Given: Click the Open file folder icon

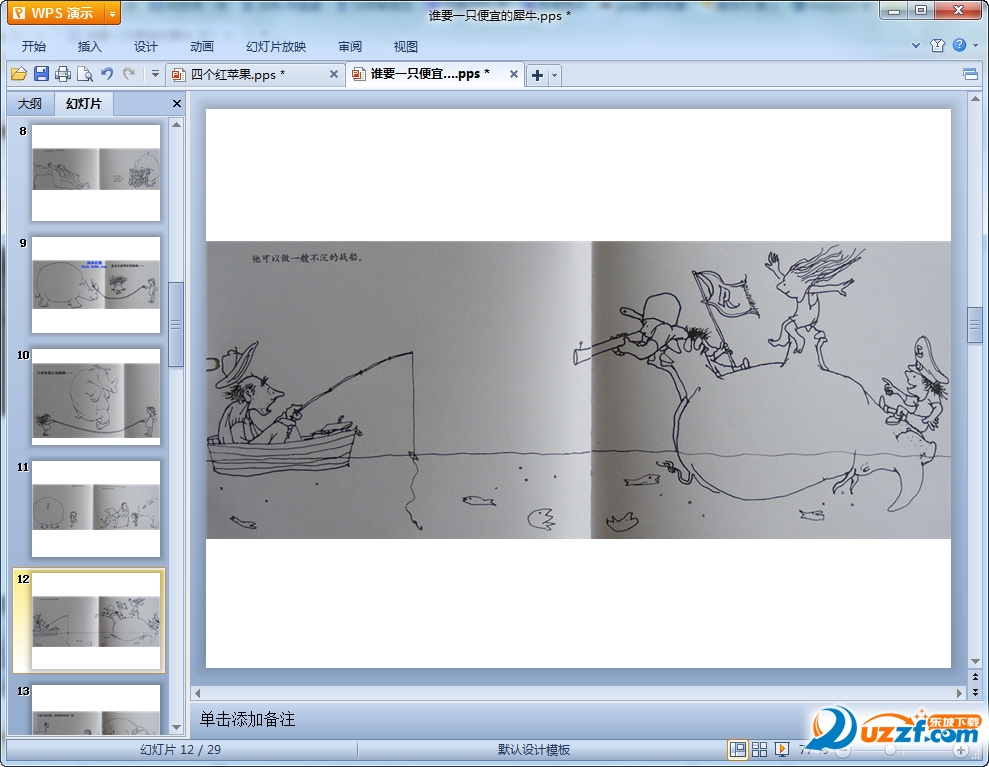Looking at the screenshot, I should [19, 74].
